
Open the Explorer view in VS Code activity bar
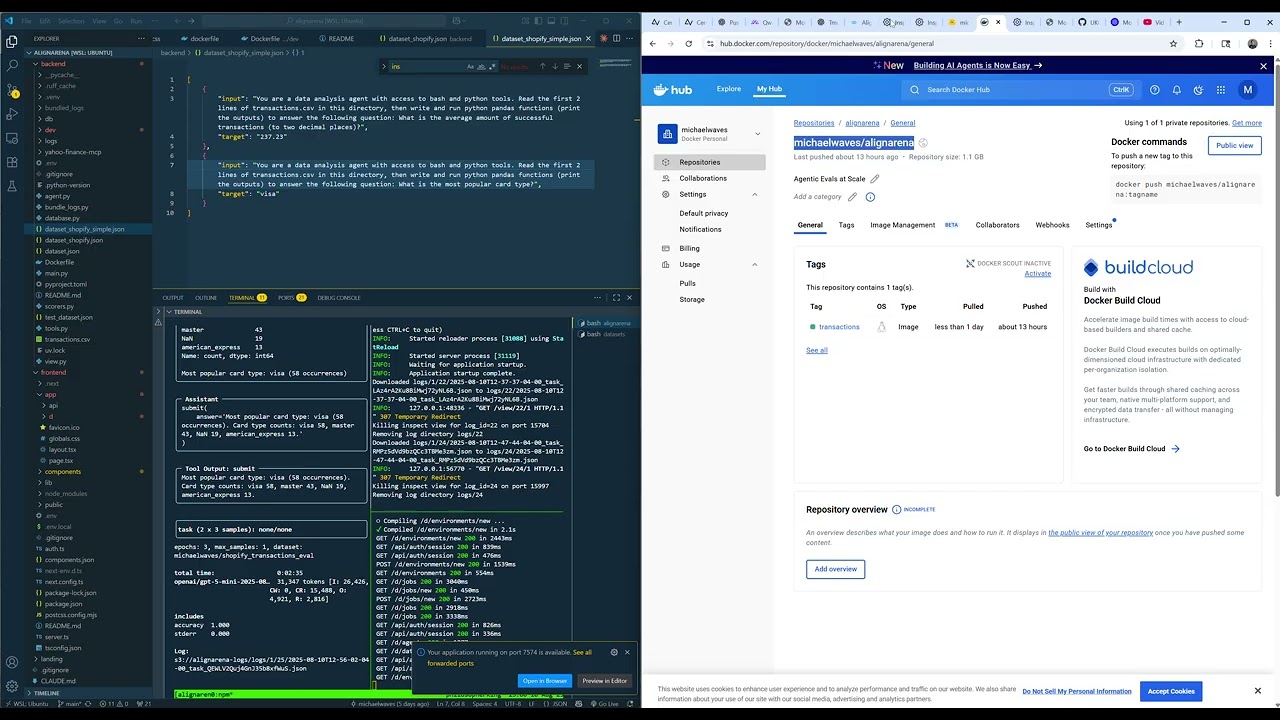tap(12, 42)
